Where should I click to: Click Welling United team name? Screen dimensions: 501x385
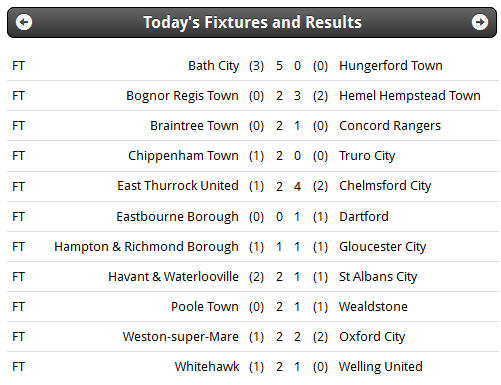tap(381, 367)
